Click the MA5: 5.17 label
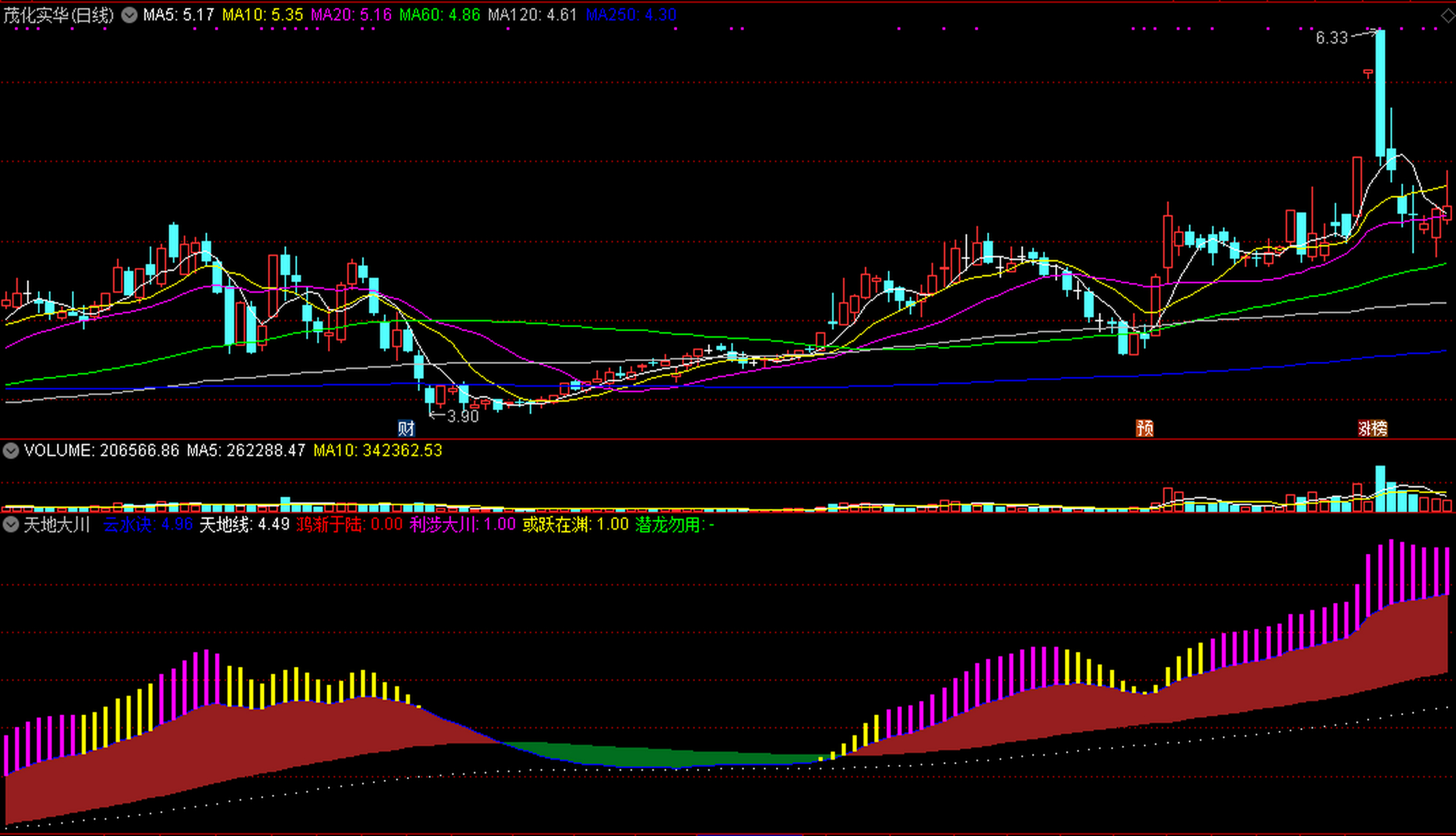The height and width of the screenshot is (836, 1456). 178,15
